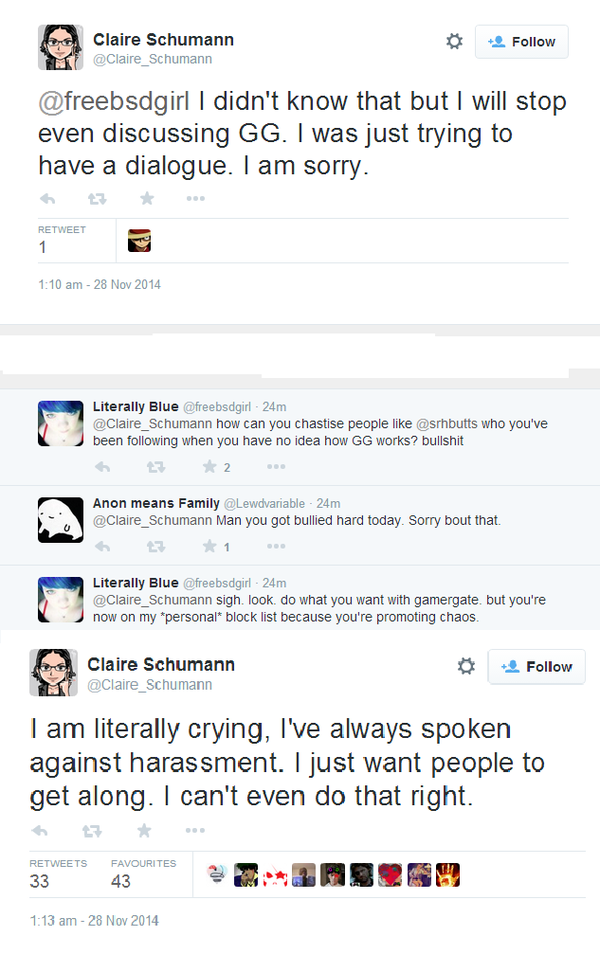This screenshot has width=600, height=954.
Task: View the 33 retweets count
Action: pyautogui.click(x=40, y=882)
